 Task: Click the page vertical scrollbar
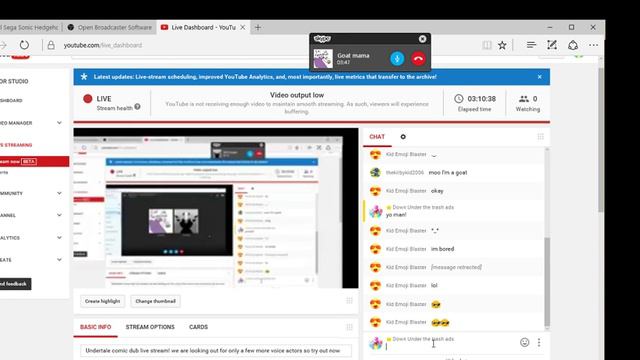click(600, 140)
